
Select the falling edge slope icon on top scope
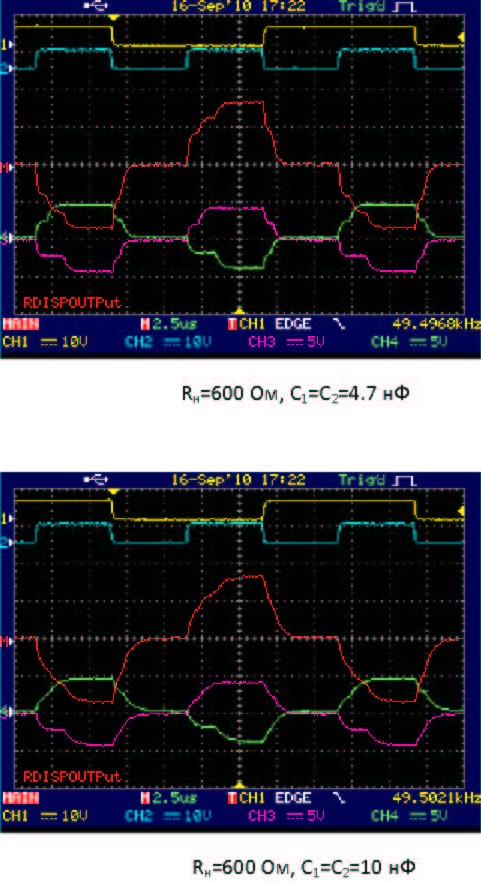click(x=339, y=325)
